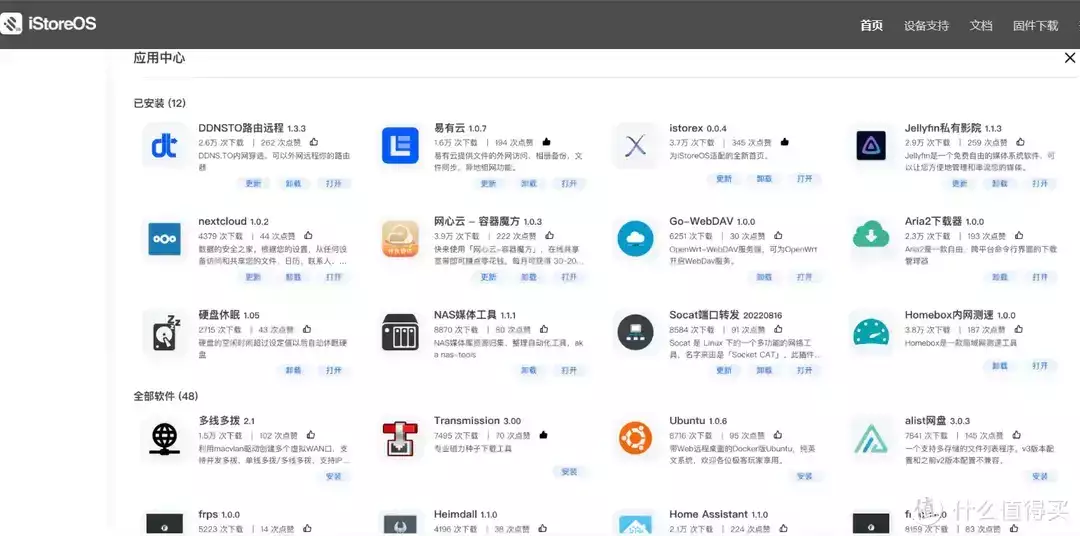Screen dimensions: 1080x536
Task: Click Transmission's thumbs-up icon
Action: point(543,435)
